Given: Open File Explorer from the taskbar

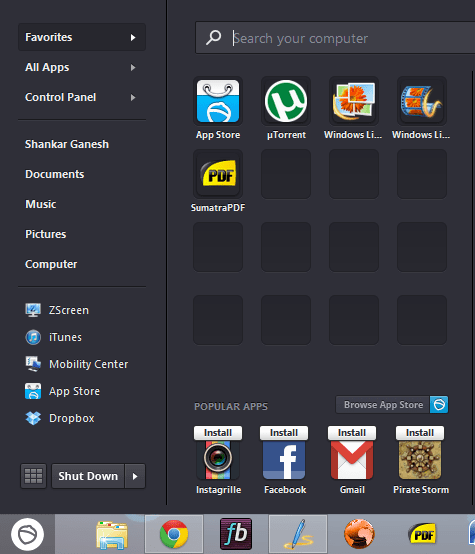Looking at the screenshot, I should [112, 535].
